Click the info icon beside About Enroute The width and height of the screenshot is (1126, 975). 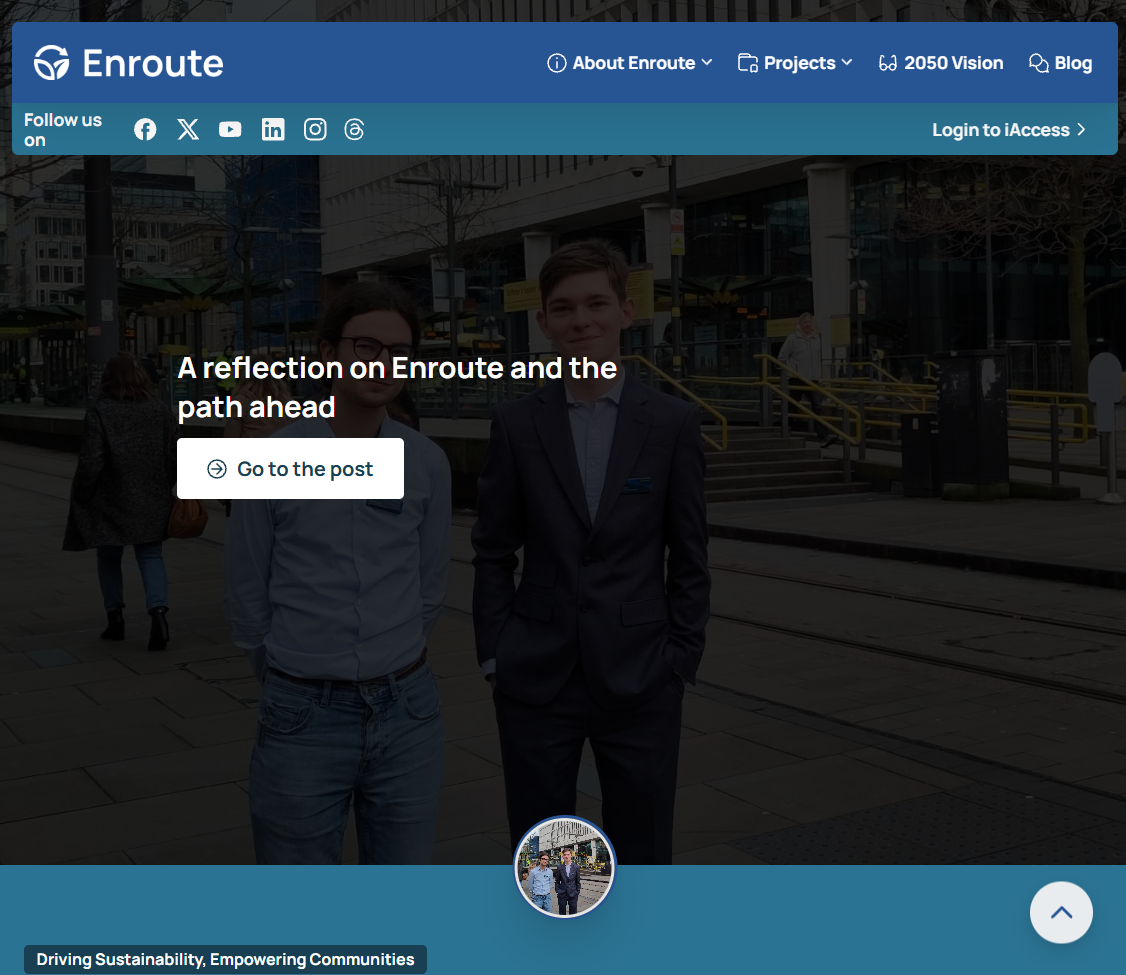click(556, 63)
